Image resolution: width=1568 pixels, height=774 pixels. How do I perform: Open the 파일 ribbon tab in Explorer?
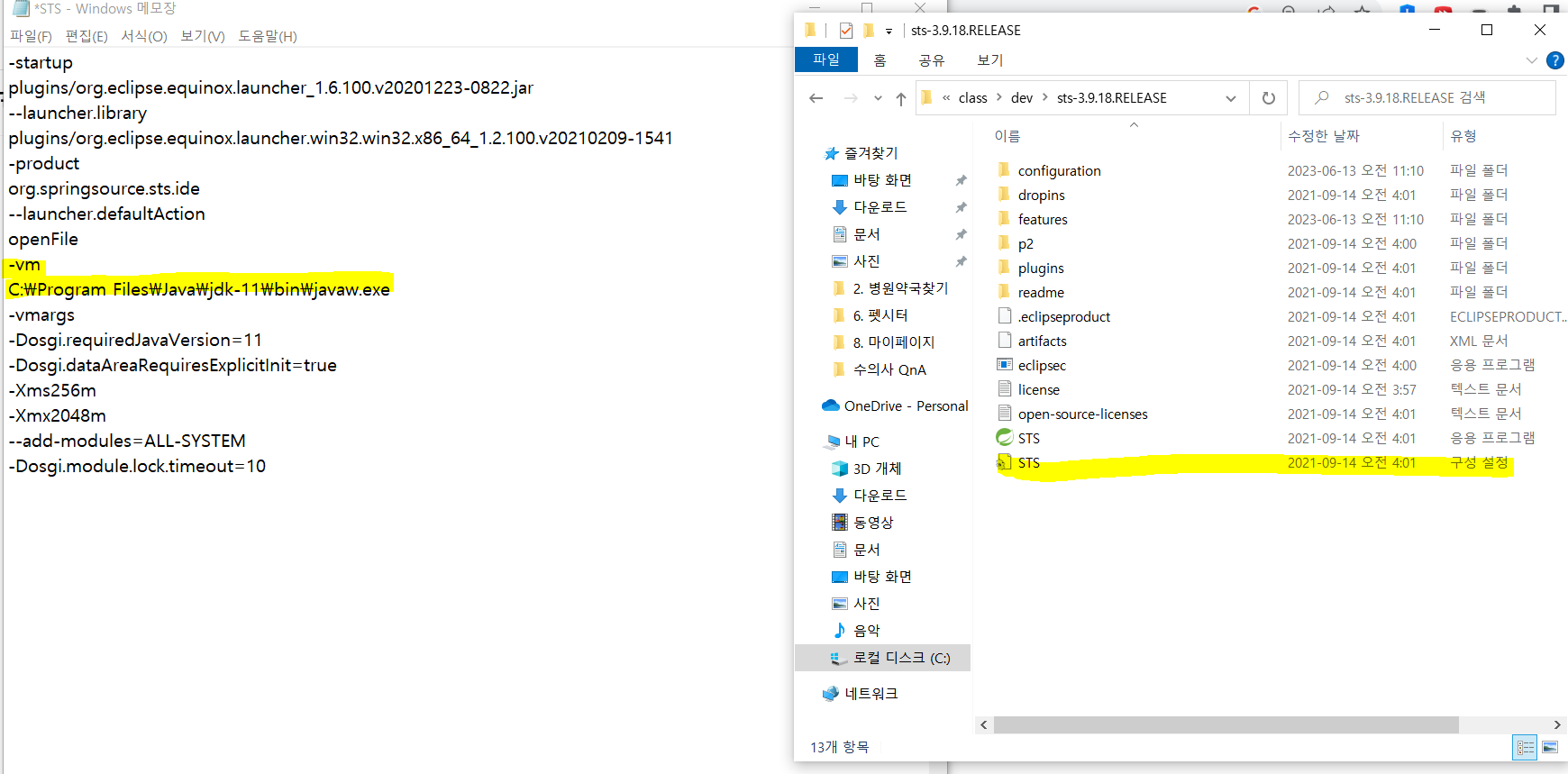coord(825,59)
